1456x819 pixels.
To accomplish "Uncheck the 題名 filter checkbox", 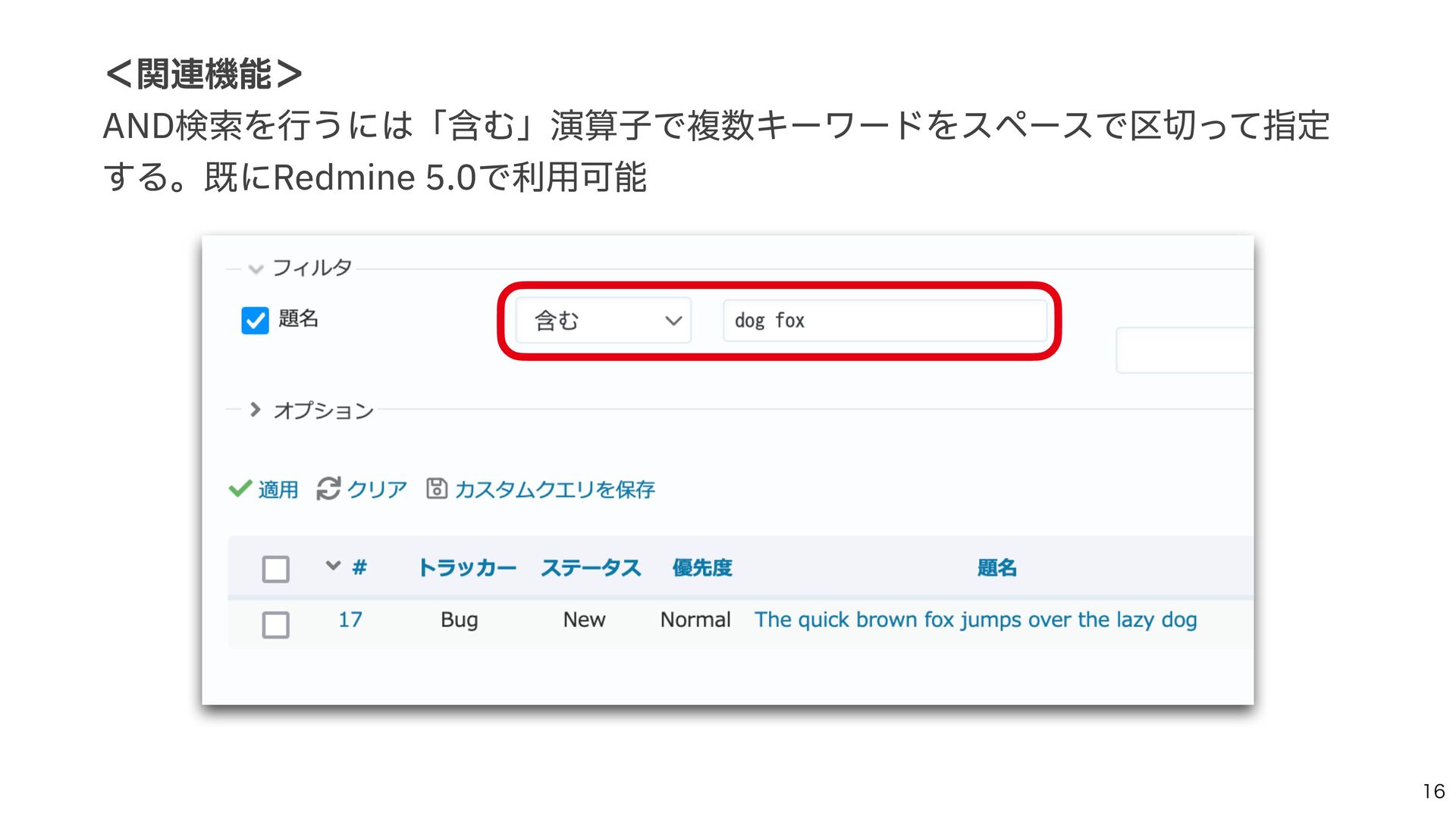I will point(255,320).
